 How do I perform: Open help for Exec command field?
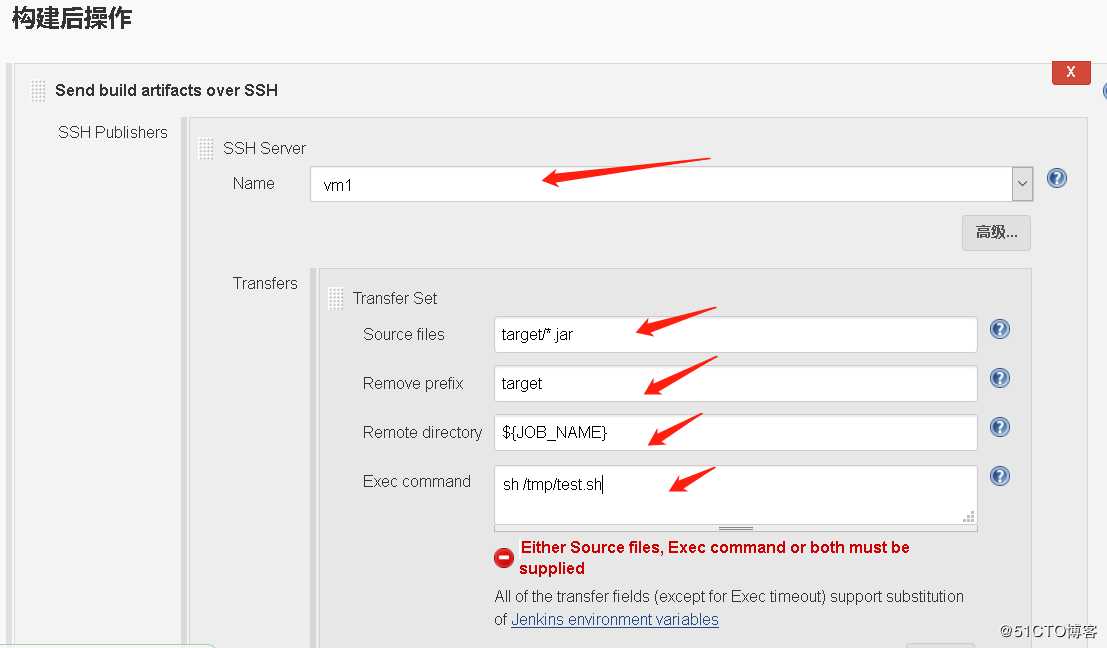point(1000,476)
